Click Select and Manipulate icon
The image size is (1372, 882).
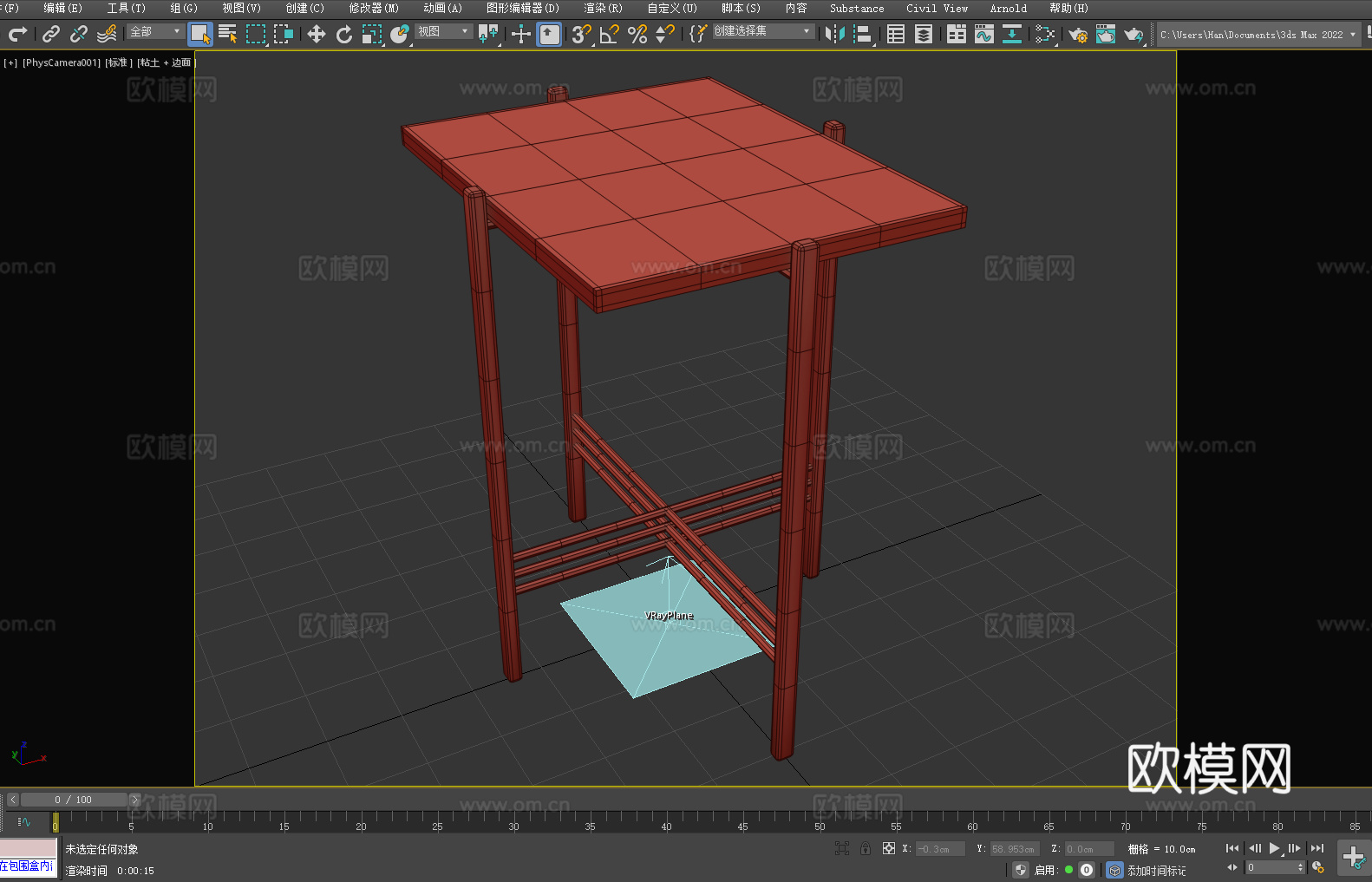pos(521,34)
